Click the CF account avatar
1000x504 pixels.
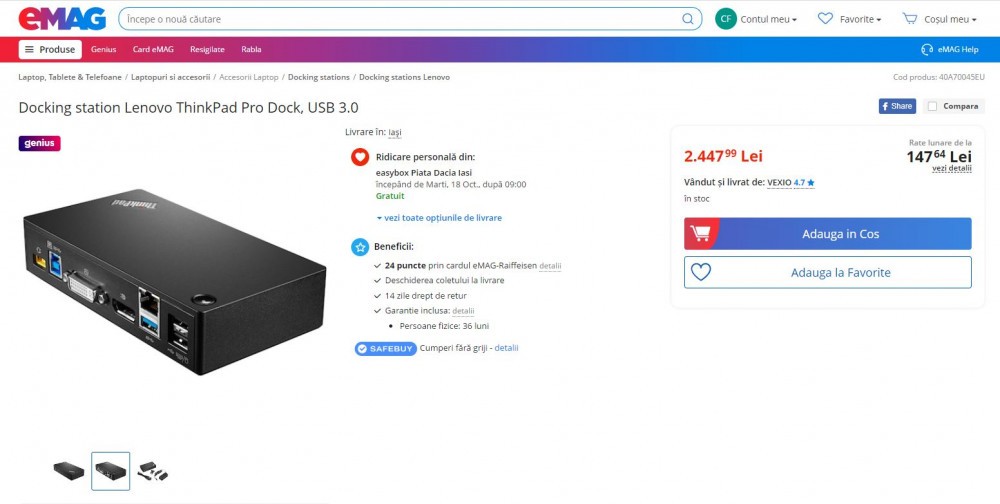[x=725, y=19]
